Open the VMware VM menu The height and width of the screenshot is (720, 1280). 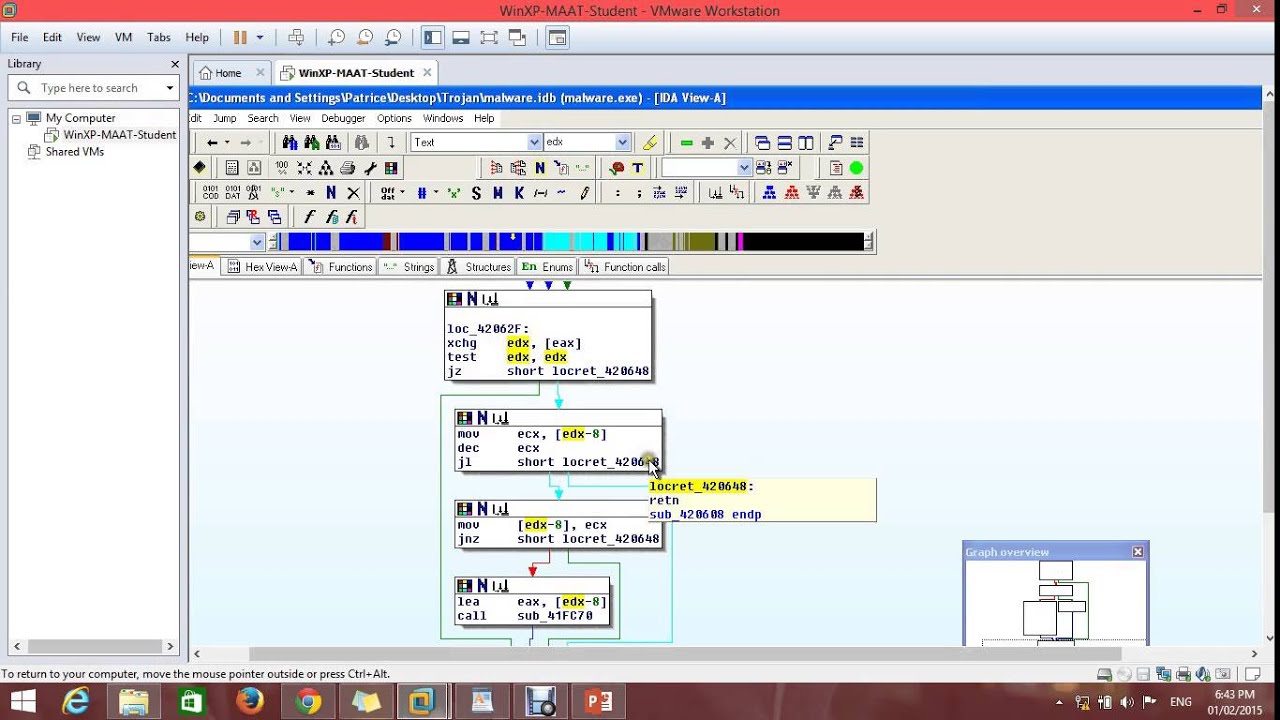[x=123, y=37]
